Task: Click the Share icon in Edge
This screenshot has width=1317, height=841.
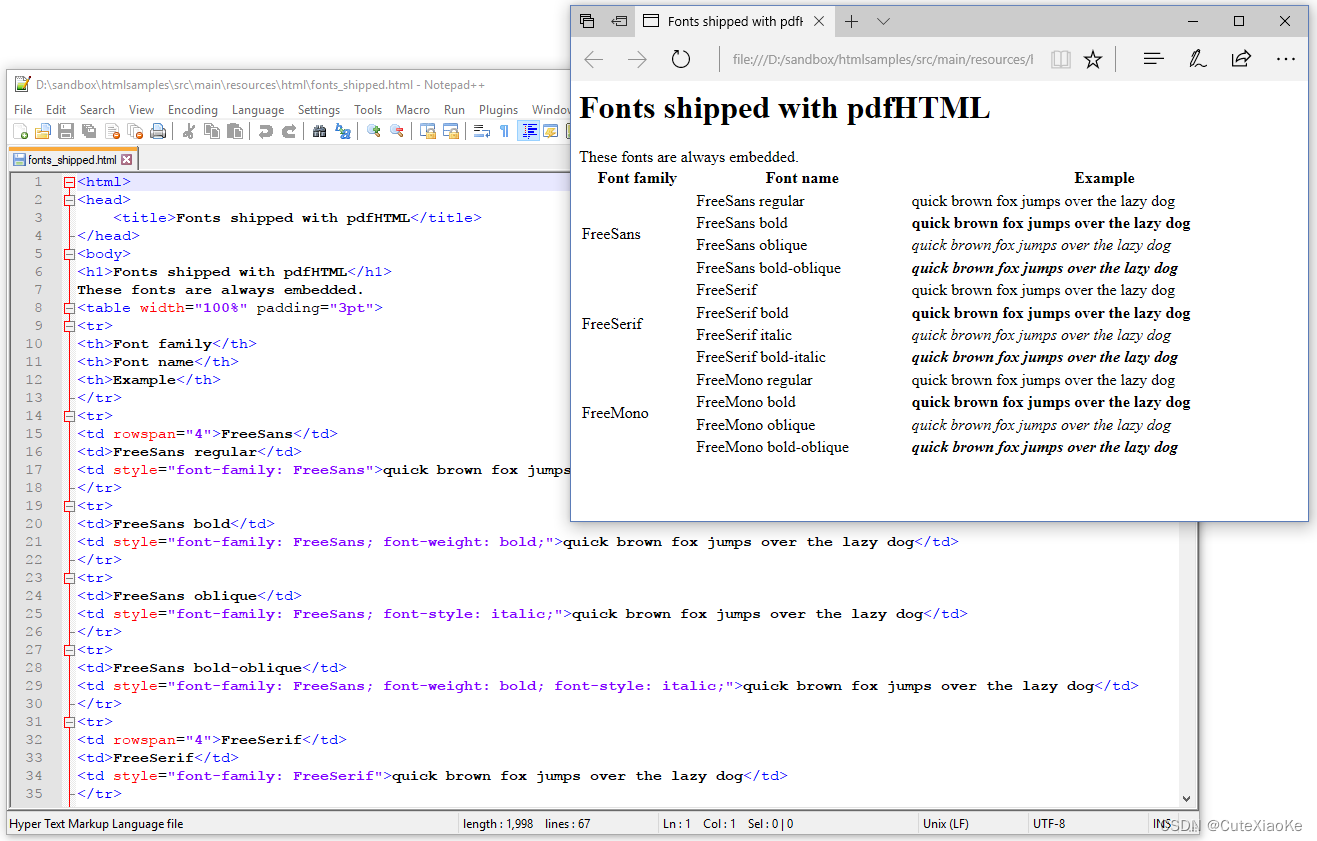Action: 1241,59
